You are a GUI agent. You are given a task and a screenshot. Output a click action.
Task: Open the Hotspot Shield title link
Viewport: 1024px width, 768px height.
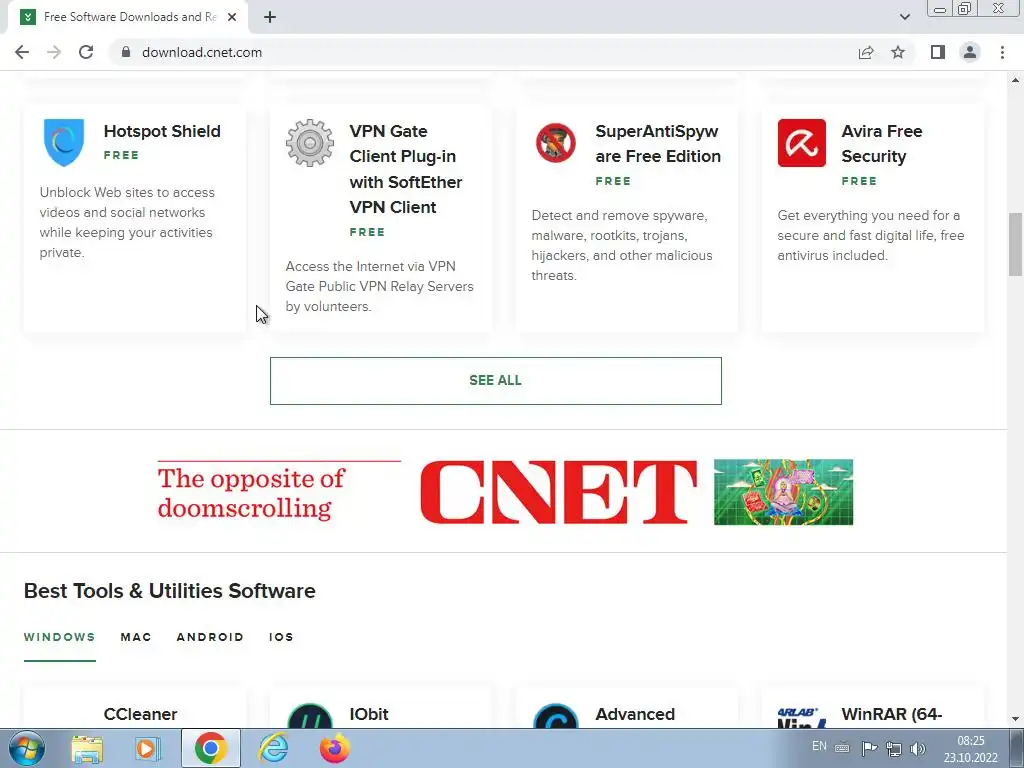(162, 131)
